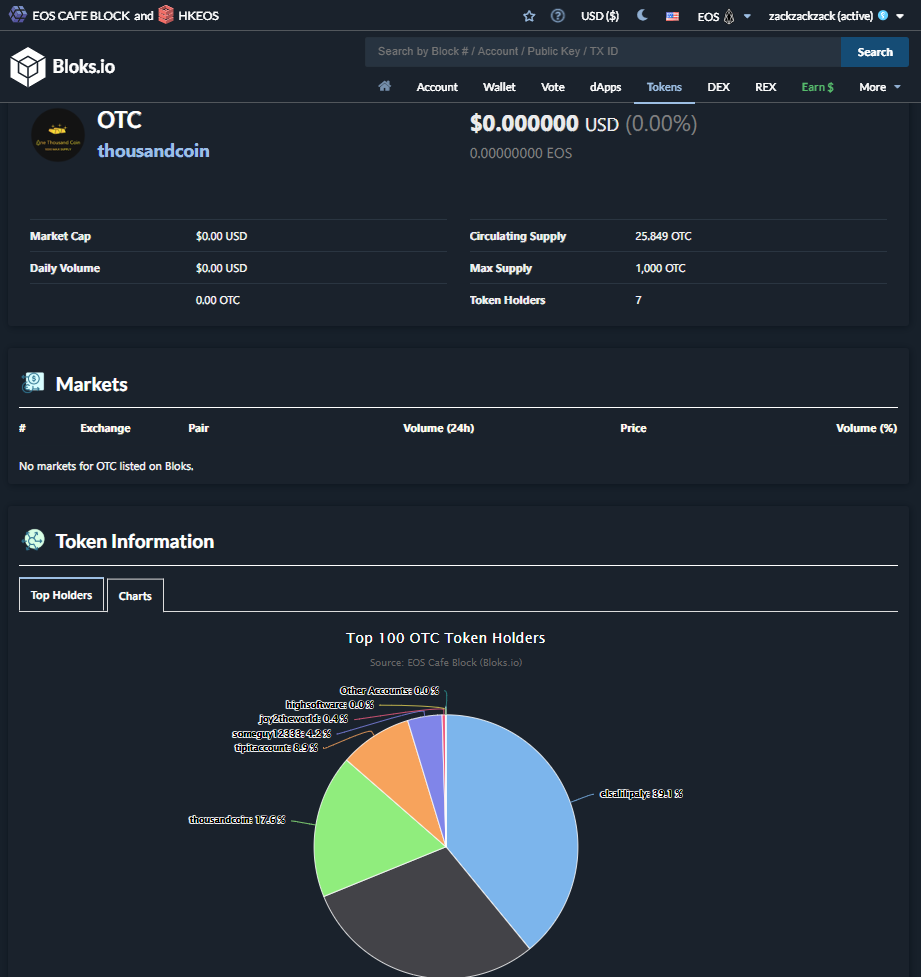Click the Circulating Supply value 25.849 OTC
The height and width of the screenshot is (977, 921).
(x=663, y=236)
